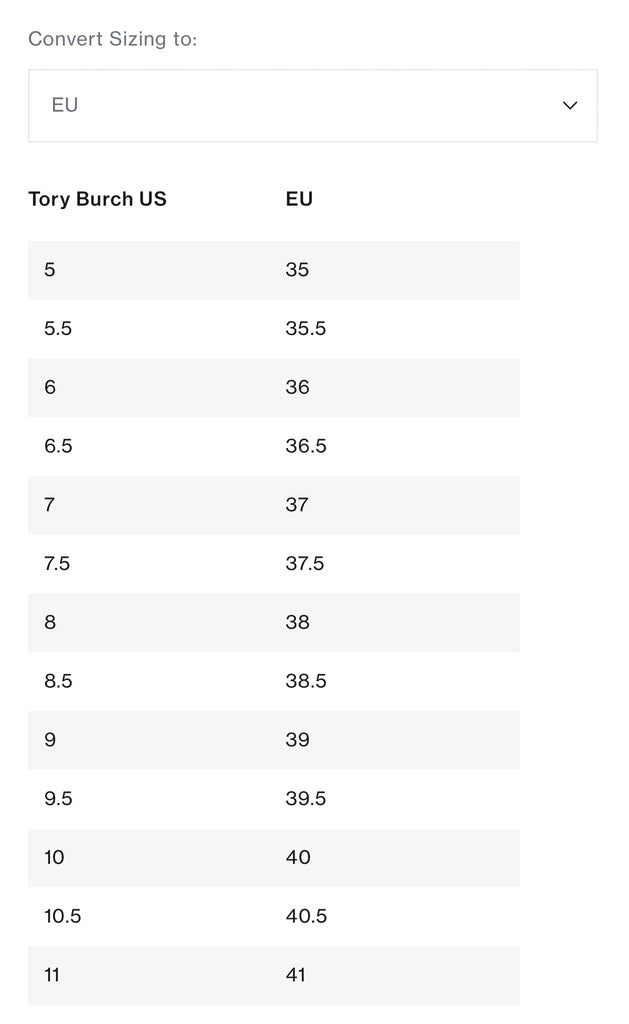Click the US 8.5 size value
Image resolution: width=629 pixels, height=1024 pixels.
[58, 681]
